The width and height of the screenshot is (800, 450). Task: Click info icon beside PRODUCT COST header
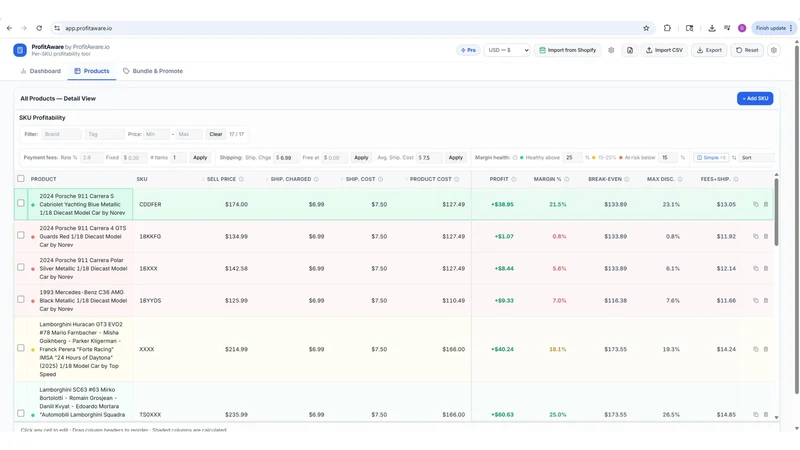pos(457,179)
